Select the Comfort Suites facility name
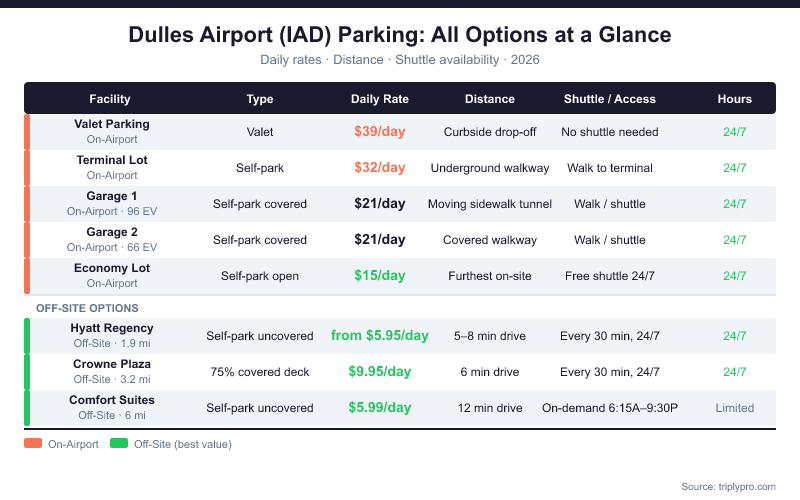Image resolution: width=800 pixels, height=500 pixels. (112, 400)
